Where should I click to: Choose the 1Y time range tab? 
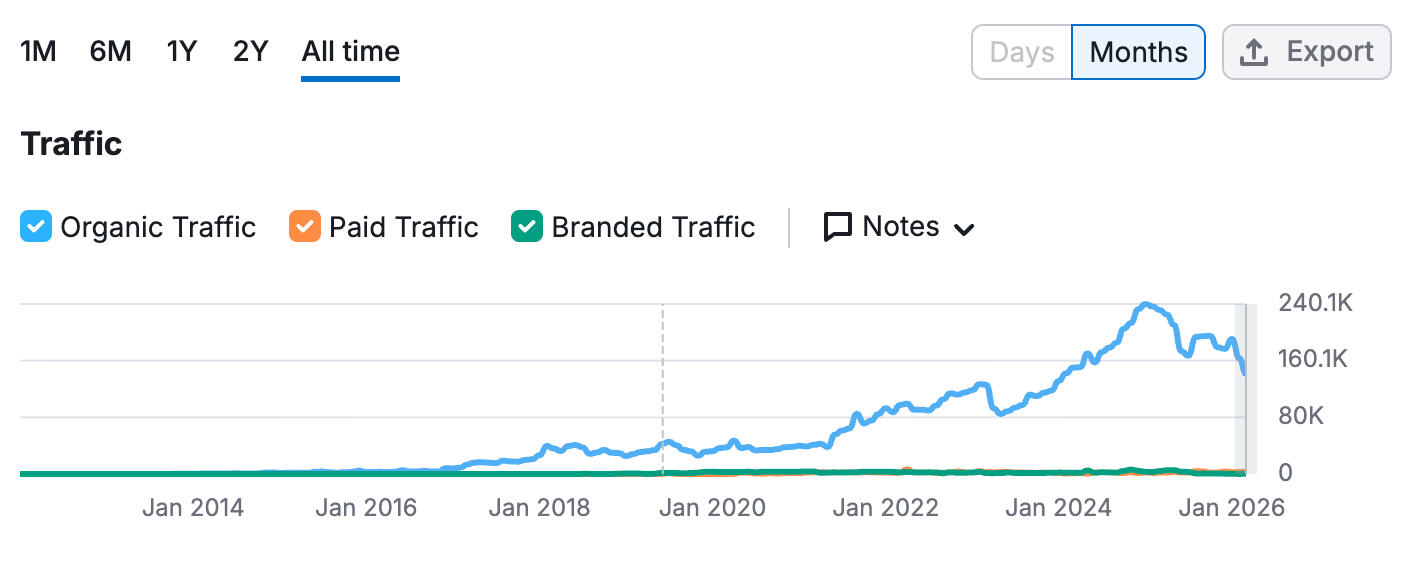point(181,51)
